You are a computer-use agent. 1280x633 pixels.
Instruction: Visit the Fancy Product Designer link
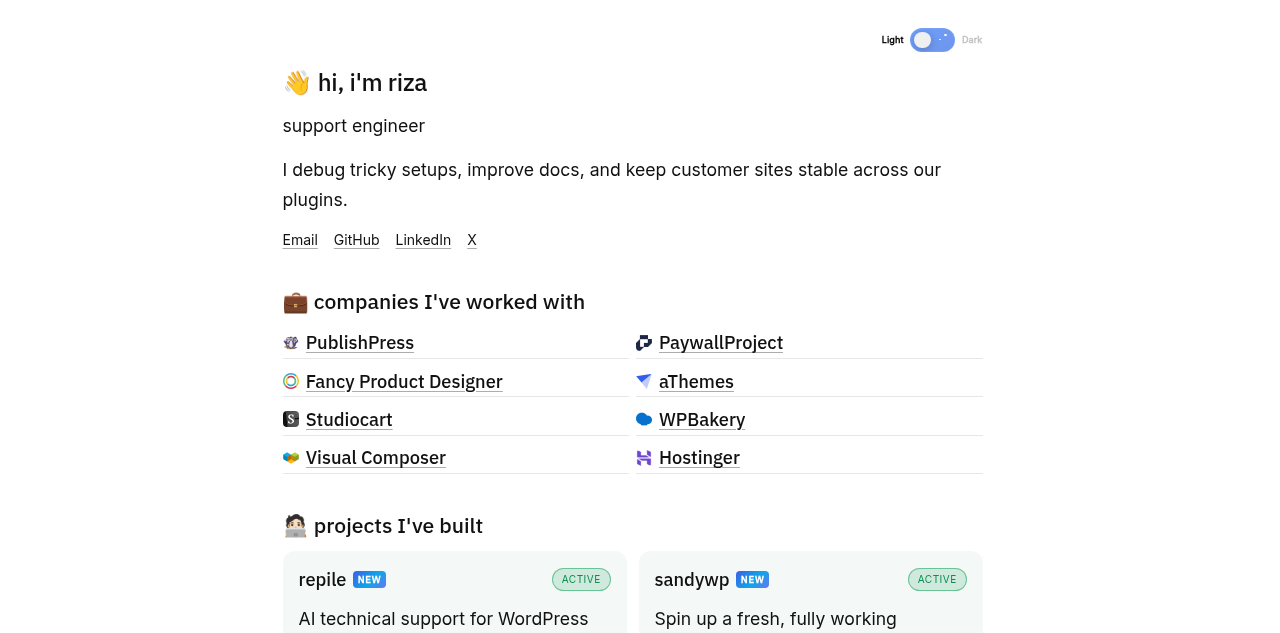pos(404,381)
